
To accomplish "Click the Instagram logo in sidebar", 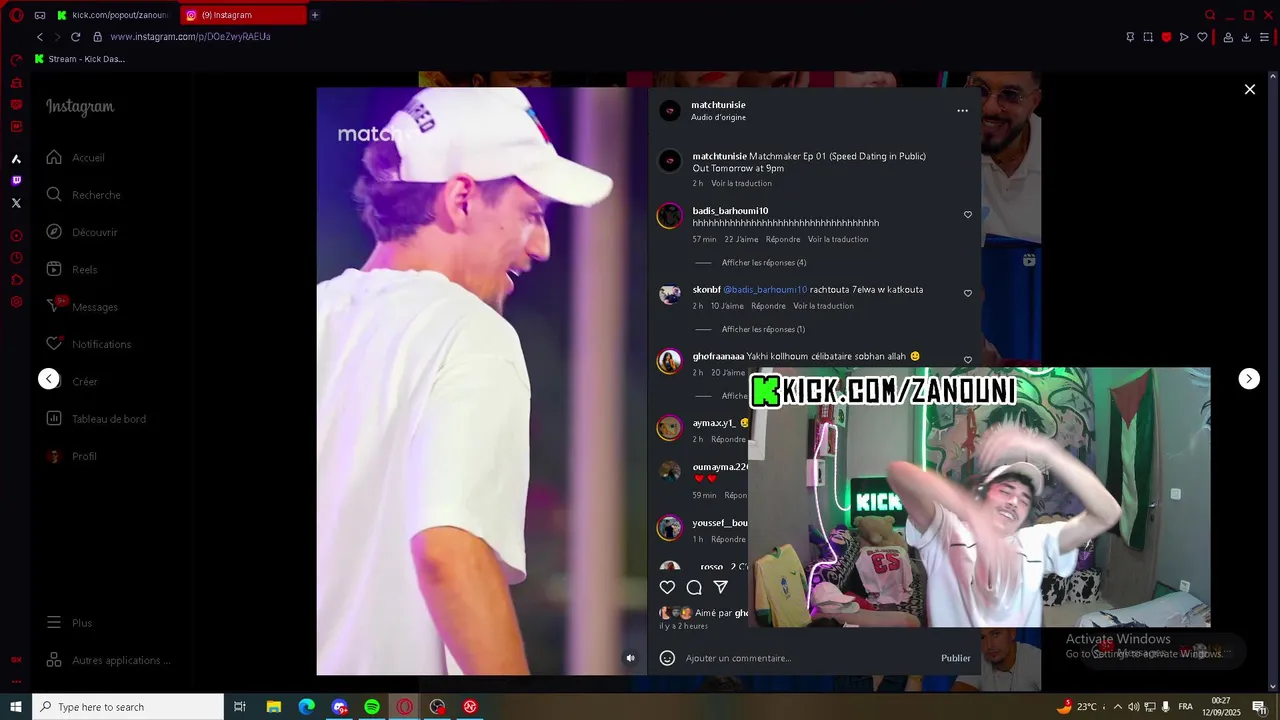I will point(80,107).
